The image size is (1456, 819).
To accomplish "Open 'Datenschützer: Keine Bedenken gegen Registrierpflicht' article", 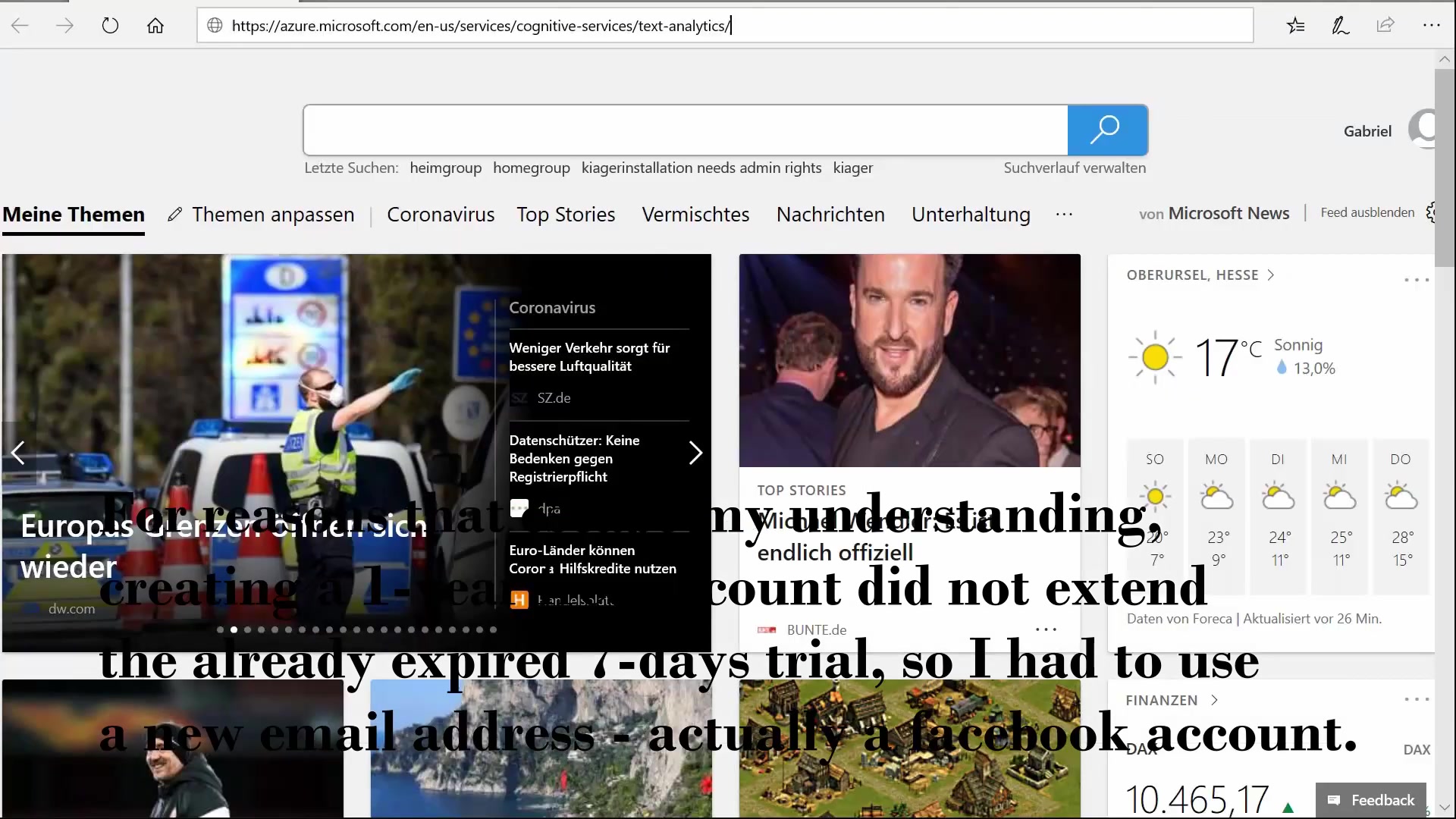I will tap(574, 459).
